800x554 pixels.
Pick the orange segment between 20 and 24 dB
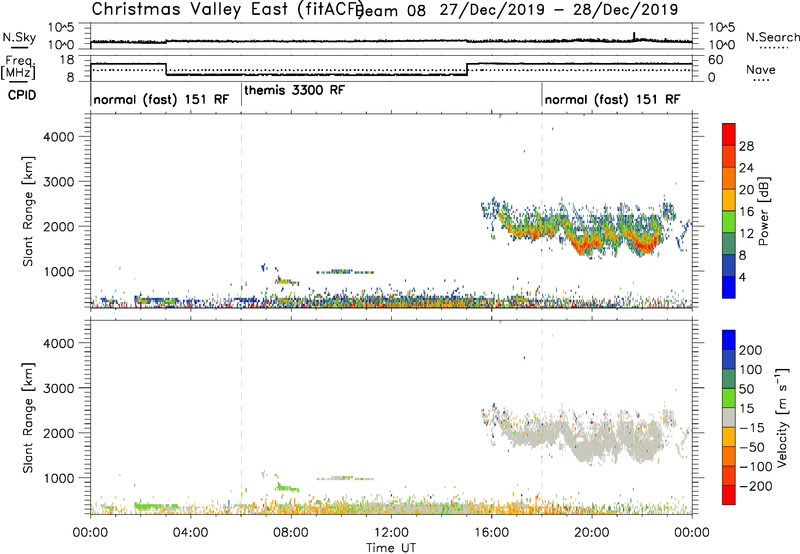point(729,179)
